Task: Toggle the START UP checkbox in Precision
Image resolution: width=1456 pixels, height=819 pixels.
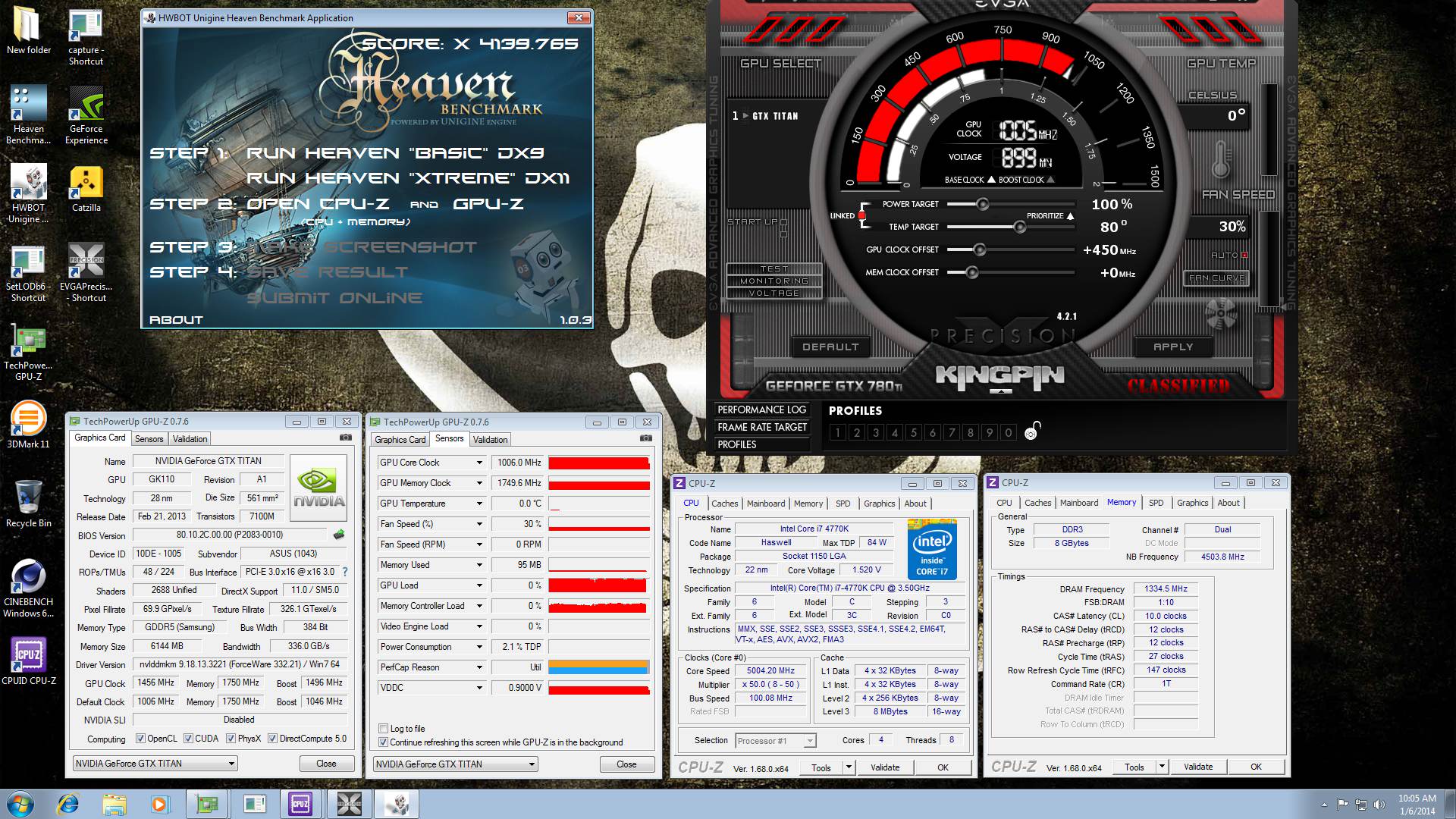Action: (783, 222)
